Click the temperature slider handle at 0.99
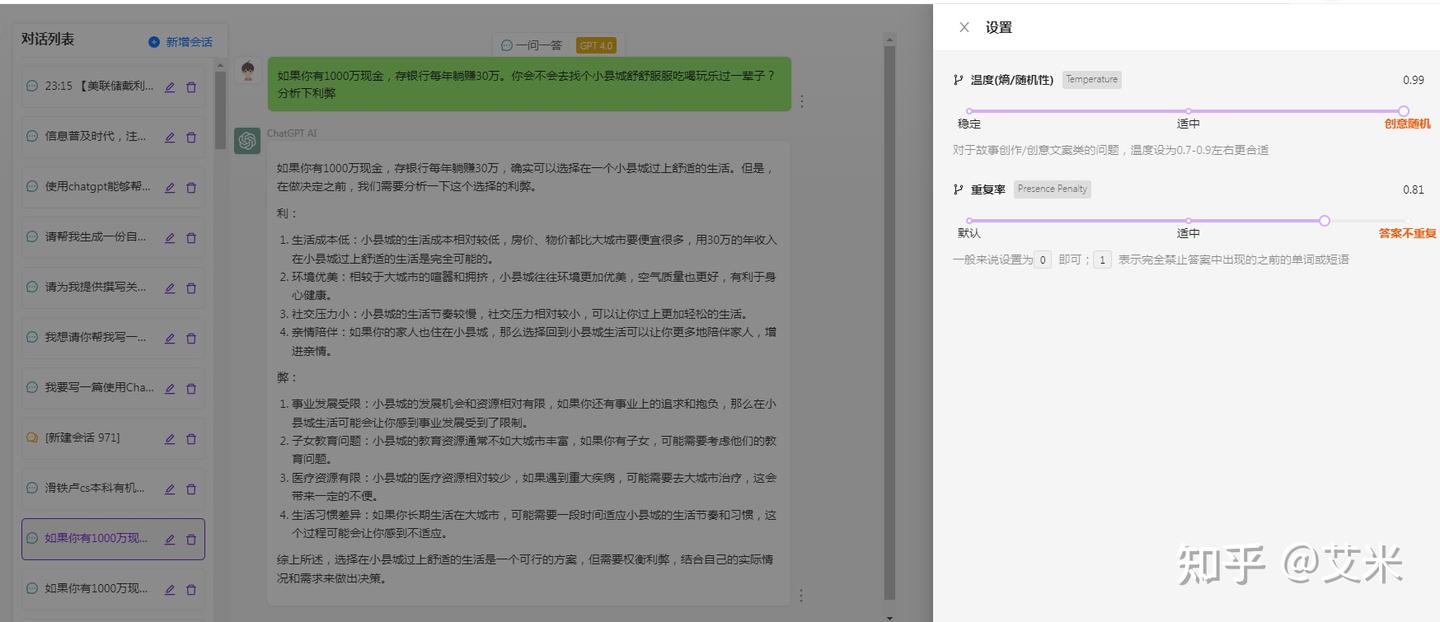This screenshot has height=622, width=1440. click(x=1403, y=111)
